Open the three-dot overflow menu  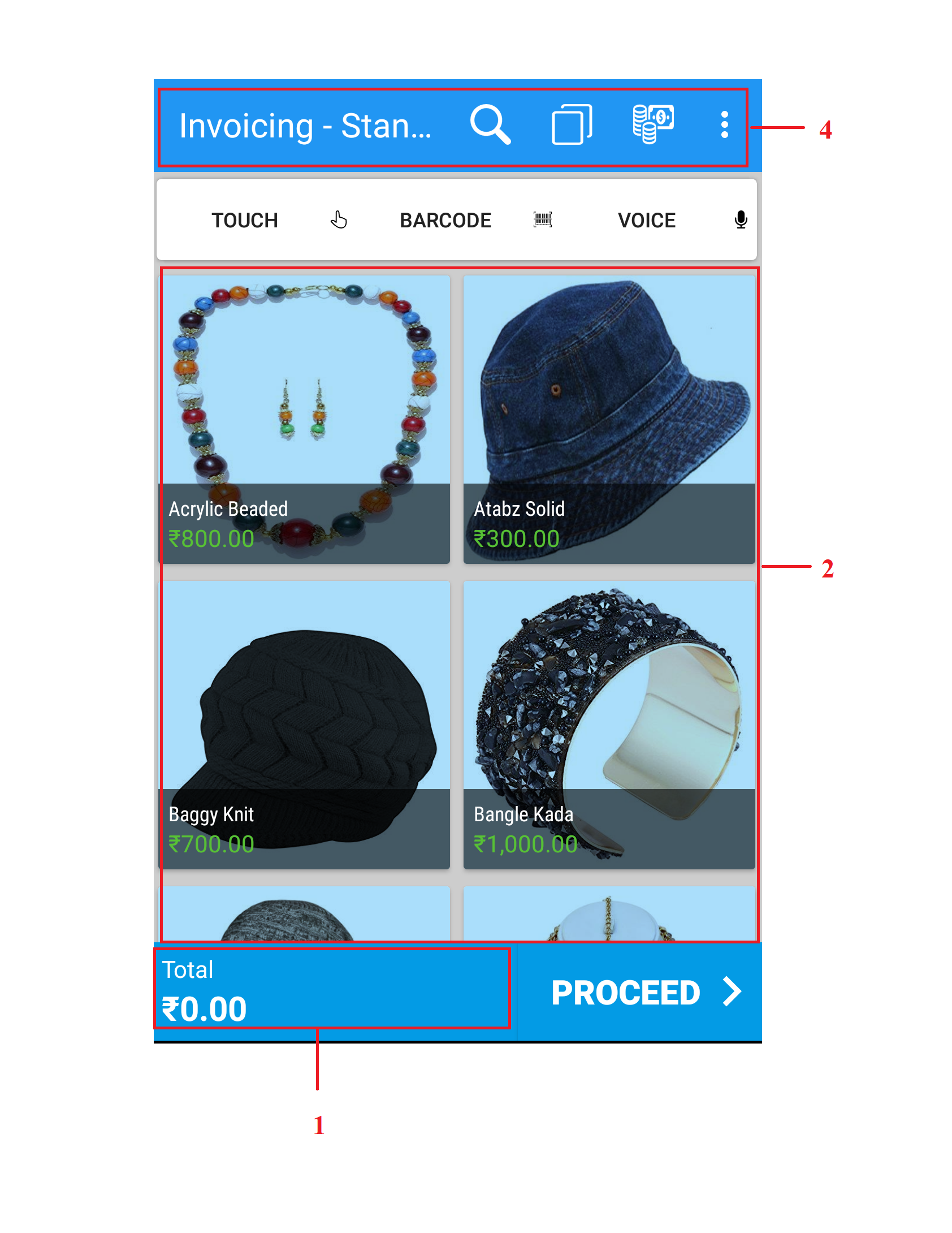(724, 124)
